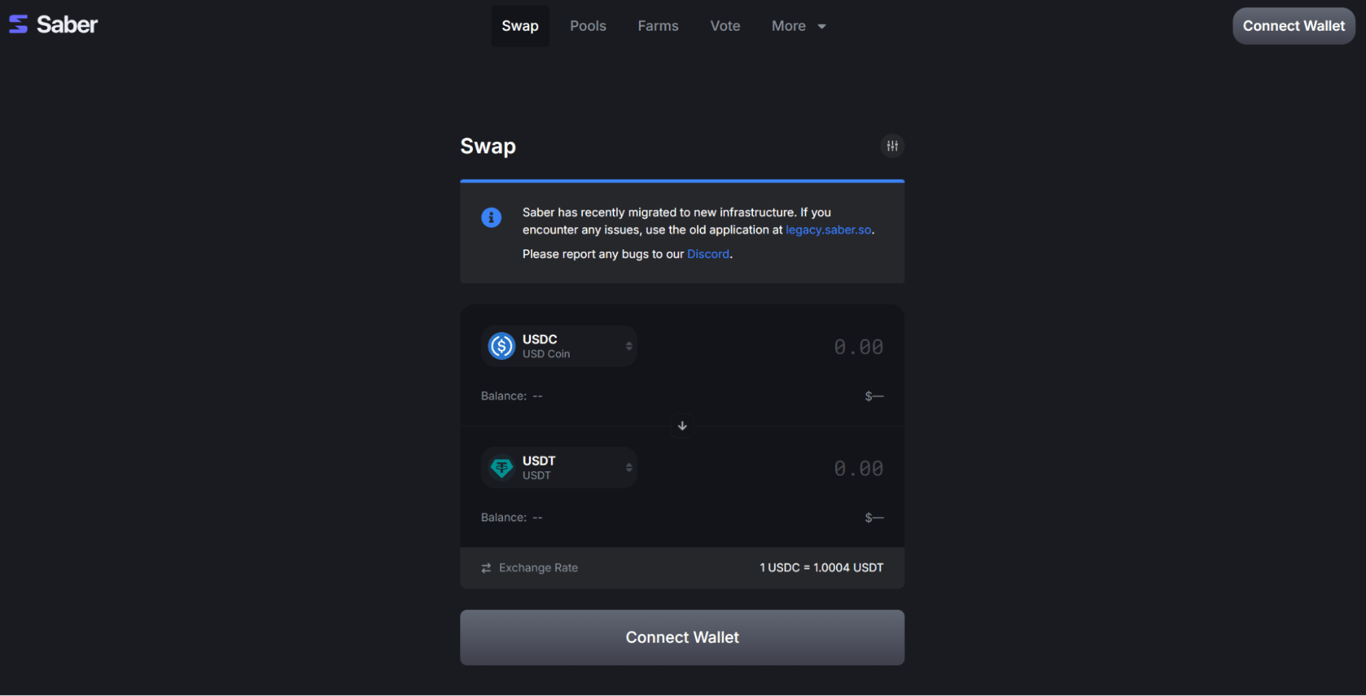This screenshot has width=1366, height=696.
Task: Follow the Discord link
Action: [708, 254]
